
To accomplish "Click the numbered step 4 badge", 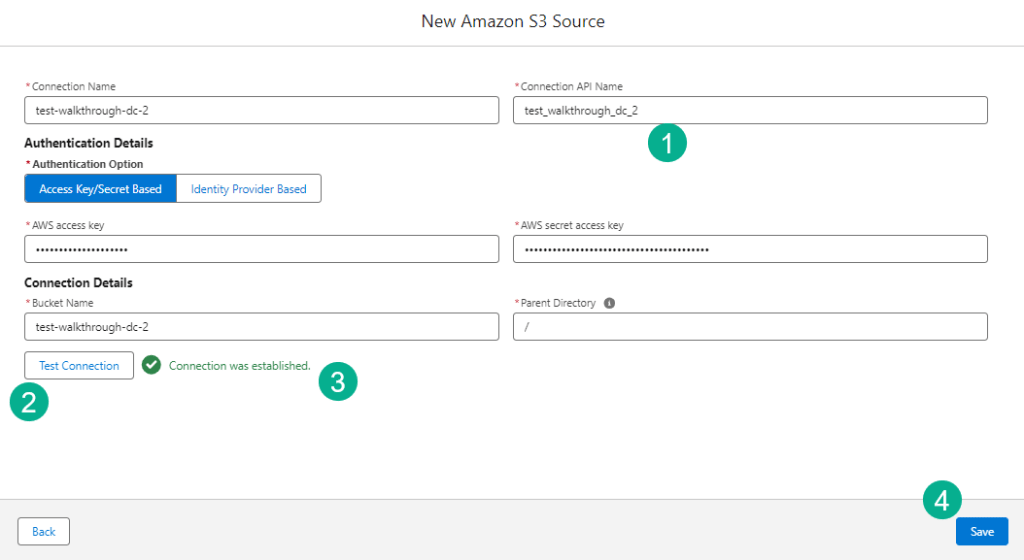I will click(x=941, y=500).
